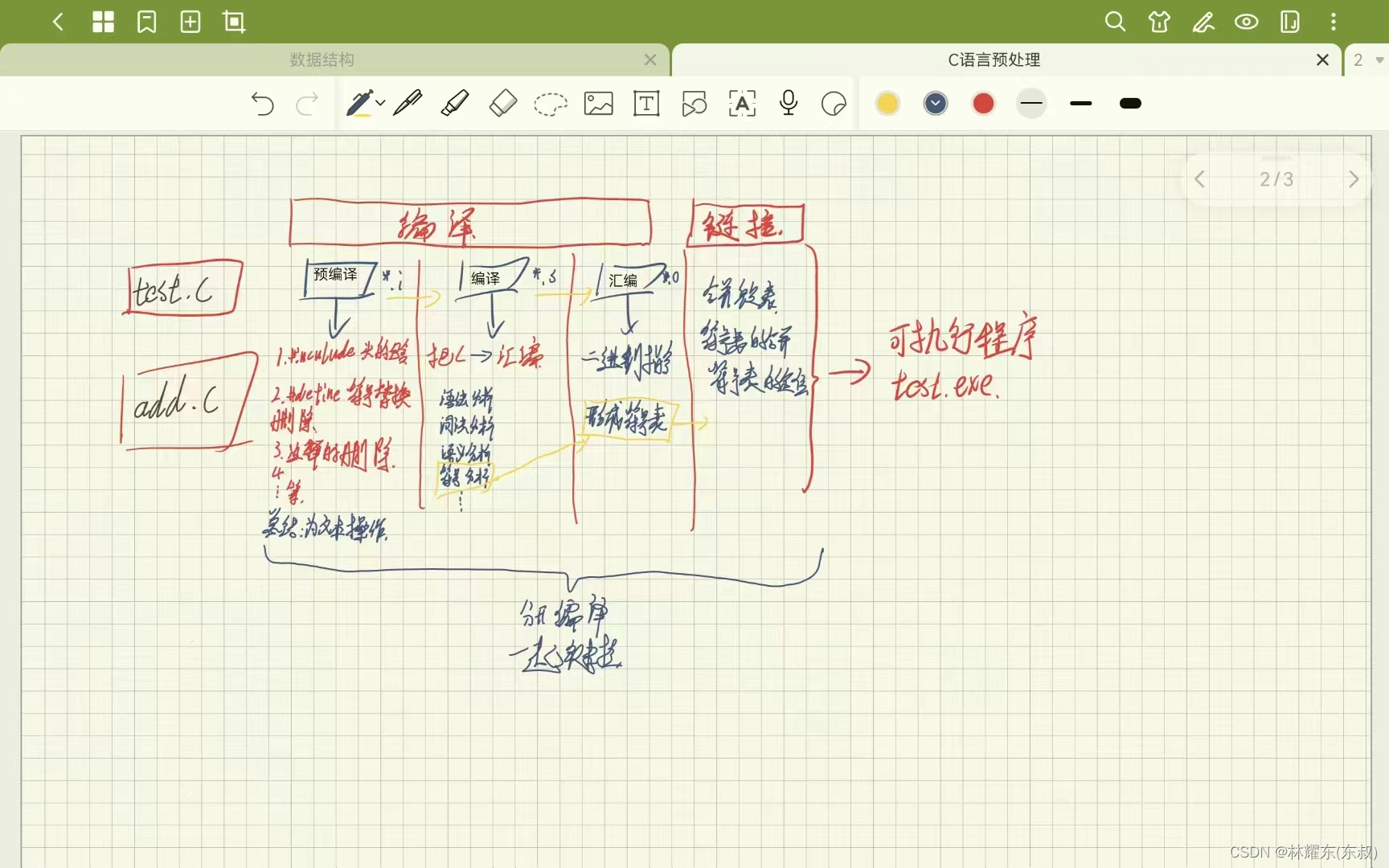The image size is (1389, 868).
Task: Redo the last undone stroke
Action: [x=307, y=104]
